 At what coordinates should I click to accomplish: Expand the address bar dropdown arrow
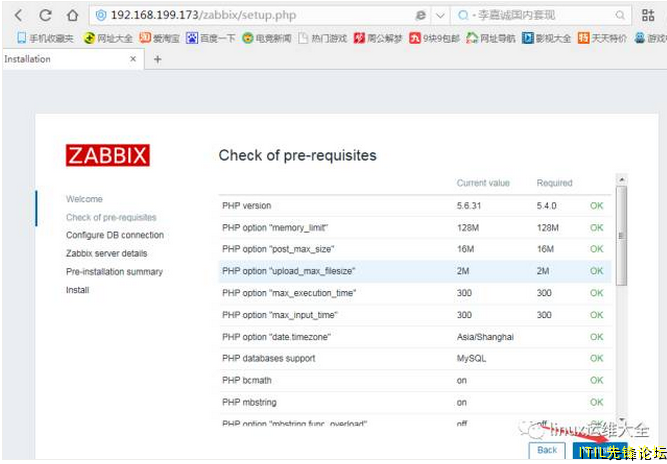pyautogui.click(x=440, y=16)
